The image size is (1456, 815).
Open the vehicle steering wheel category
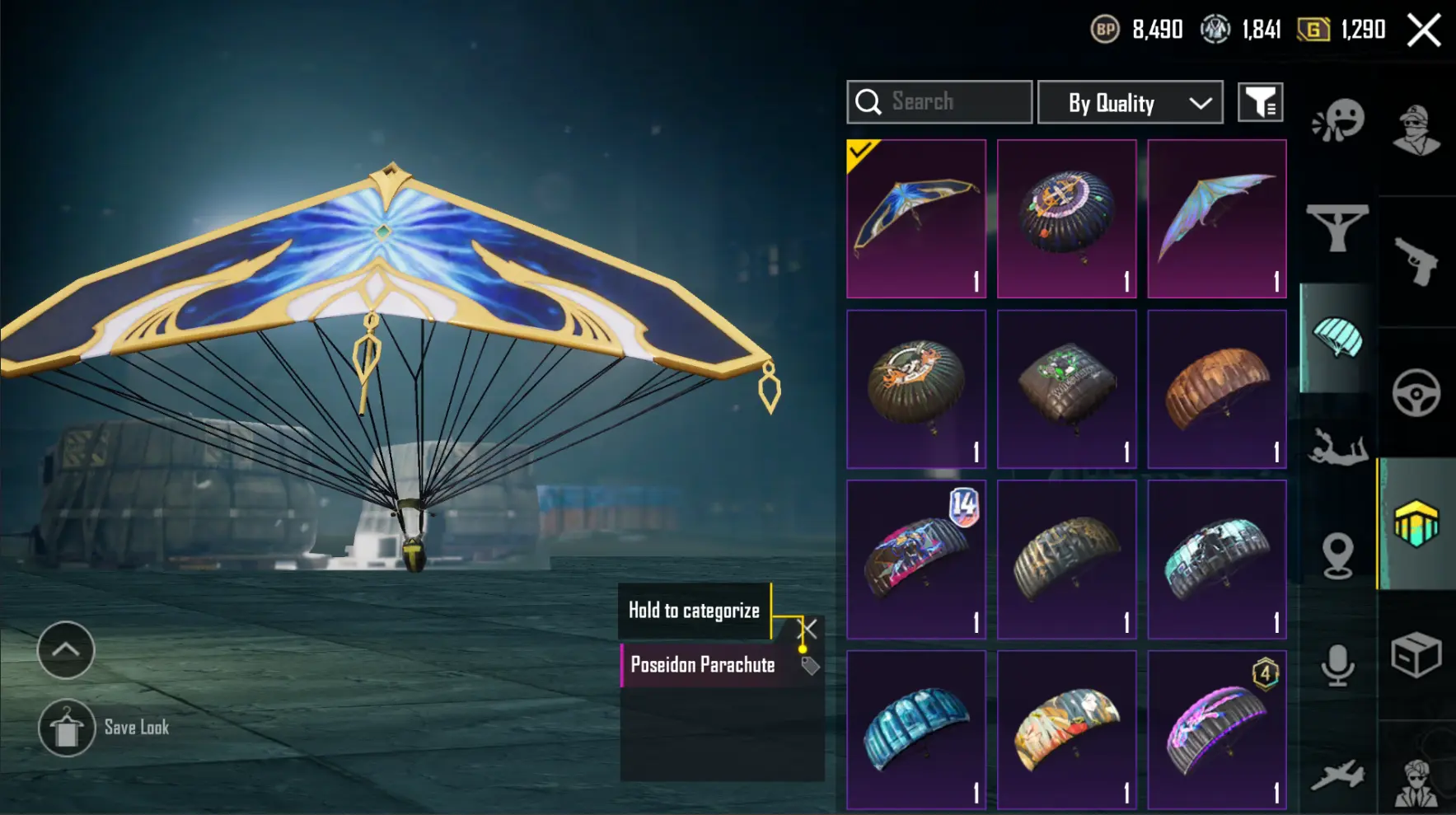(x=1416, y=392)
